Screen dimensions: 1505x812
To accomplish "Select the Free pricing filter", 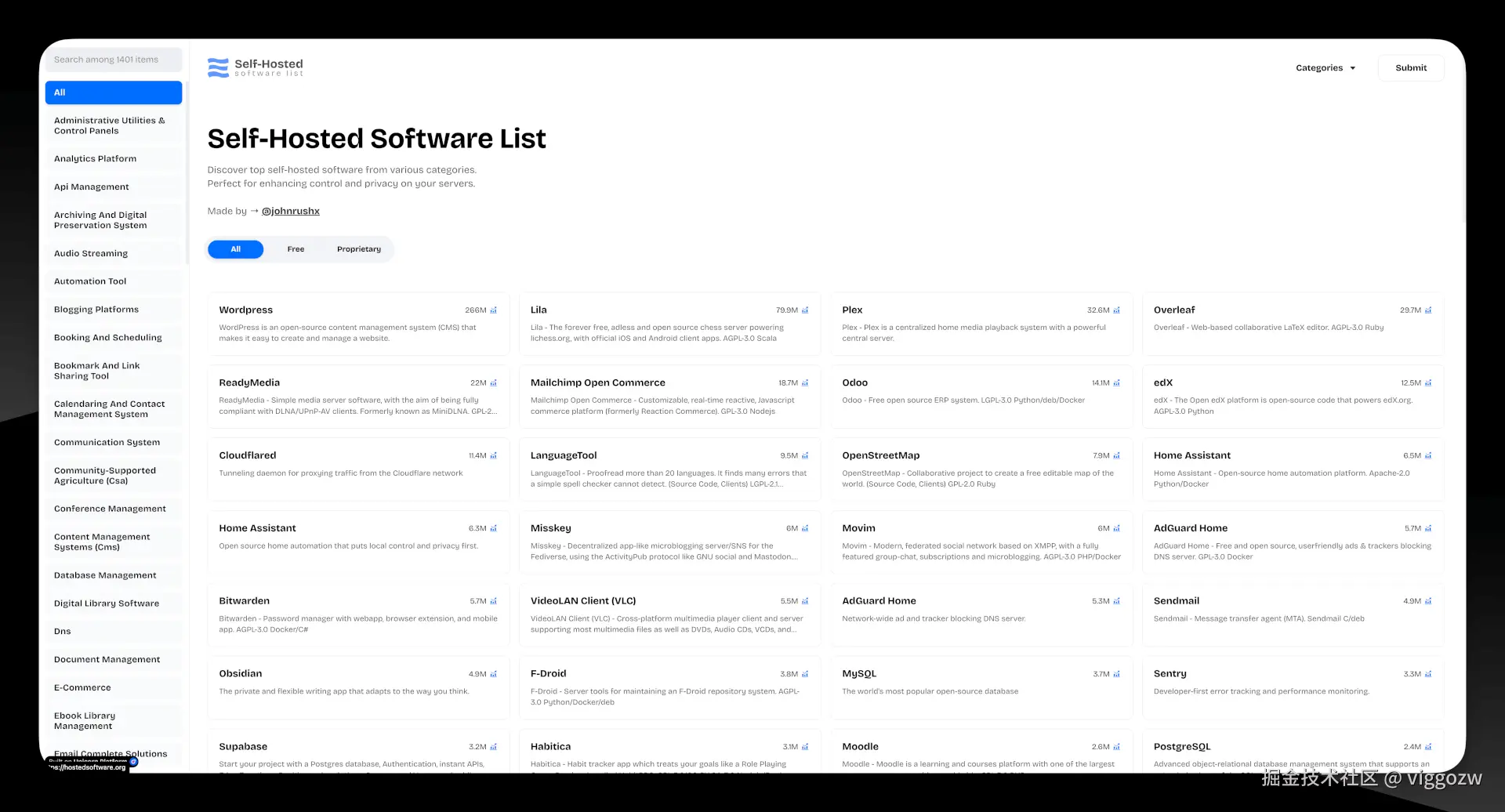I will pyautogui.click(x=295, y=248).
